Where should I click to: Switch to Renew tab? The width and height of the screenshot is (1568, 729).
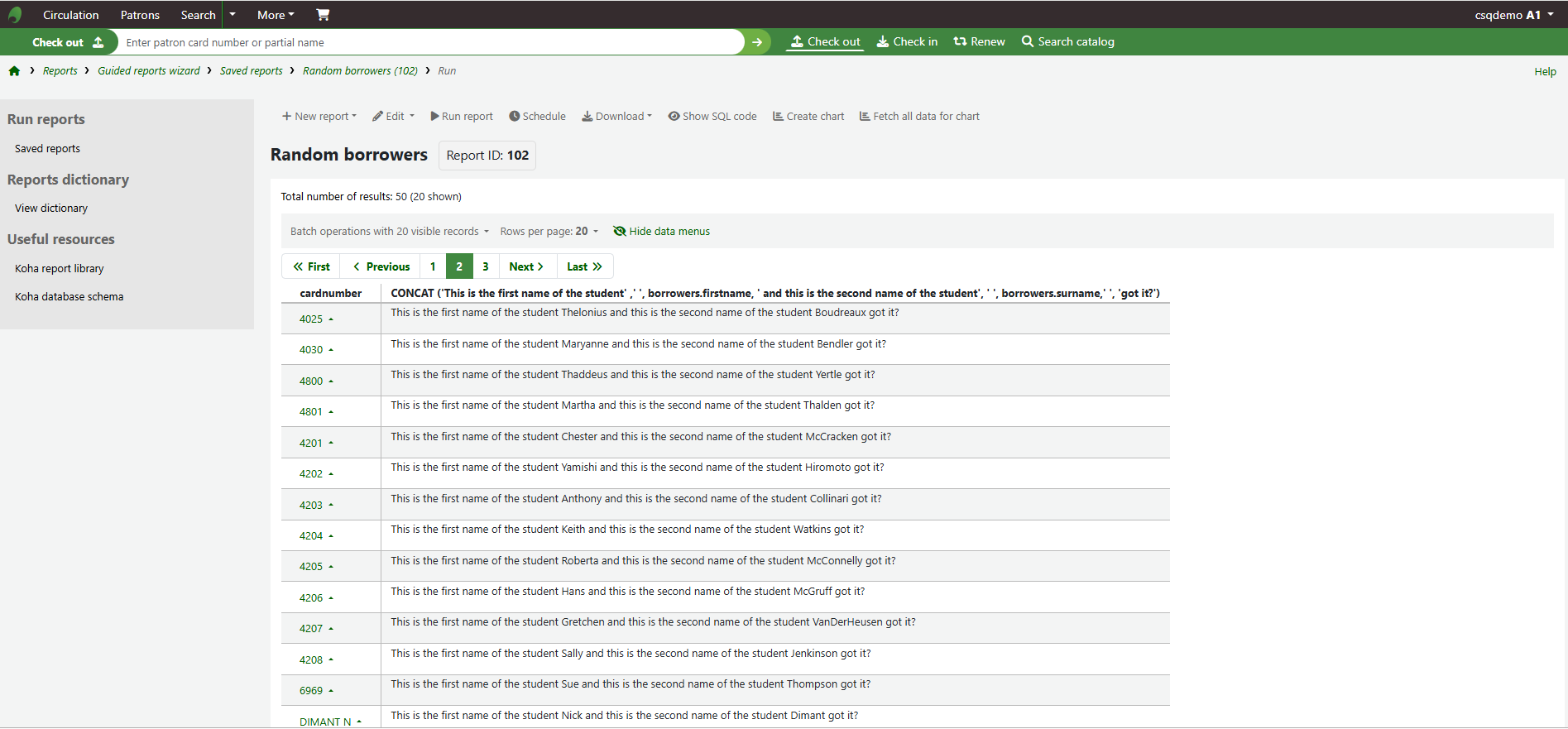[x=979, y=41]
